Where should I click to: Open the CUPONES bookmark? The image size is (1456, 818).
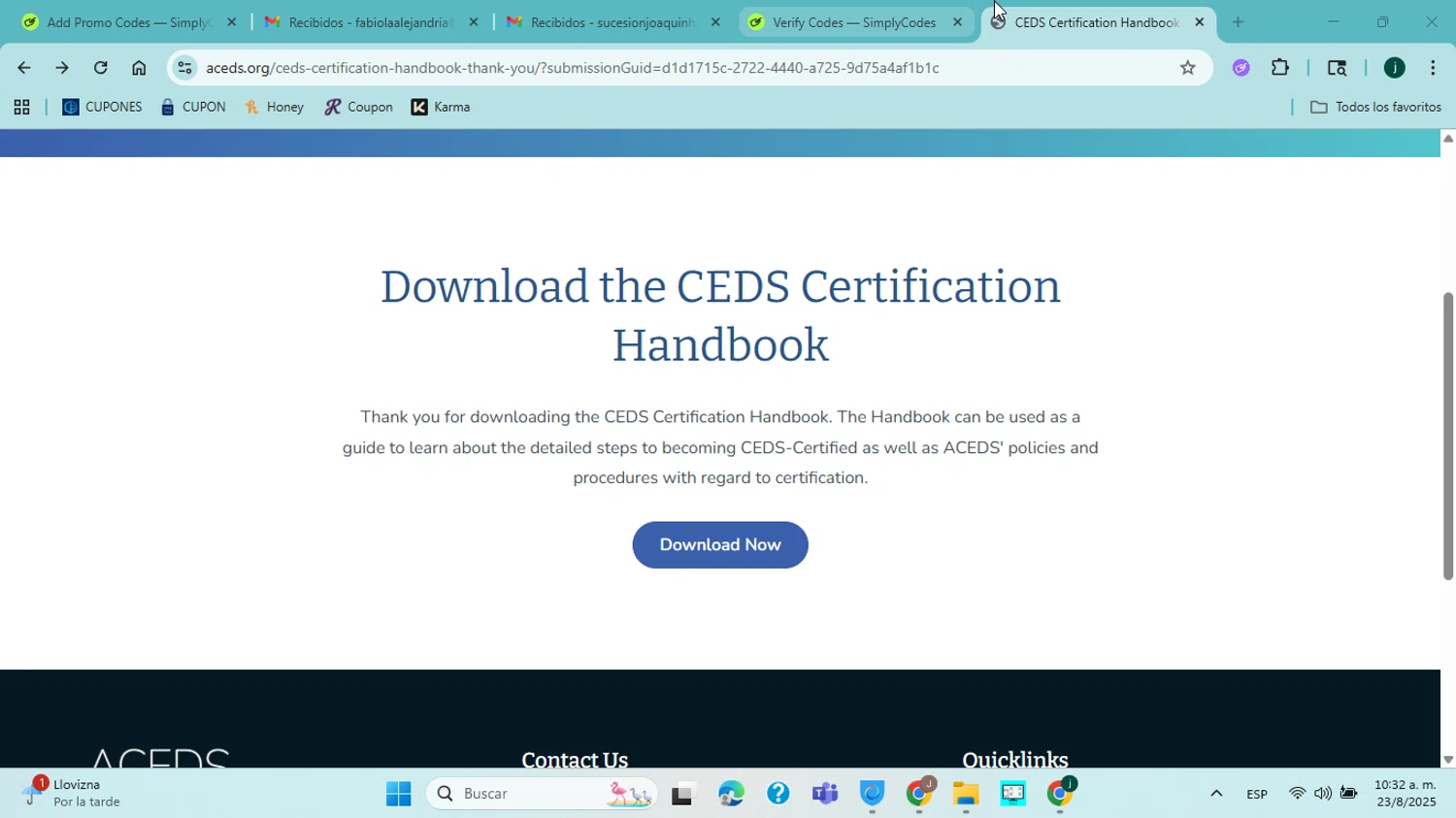[x=102, y=108]
